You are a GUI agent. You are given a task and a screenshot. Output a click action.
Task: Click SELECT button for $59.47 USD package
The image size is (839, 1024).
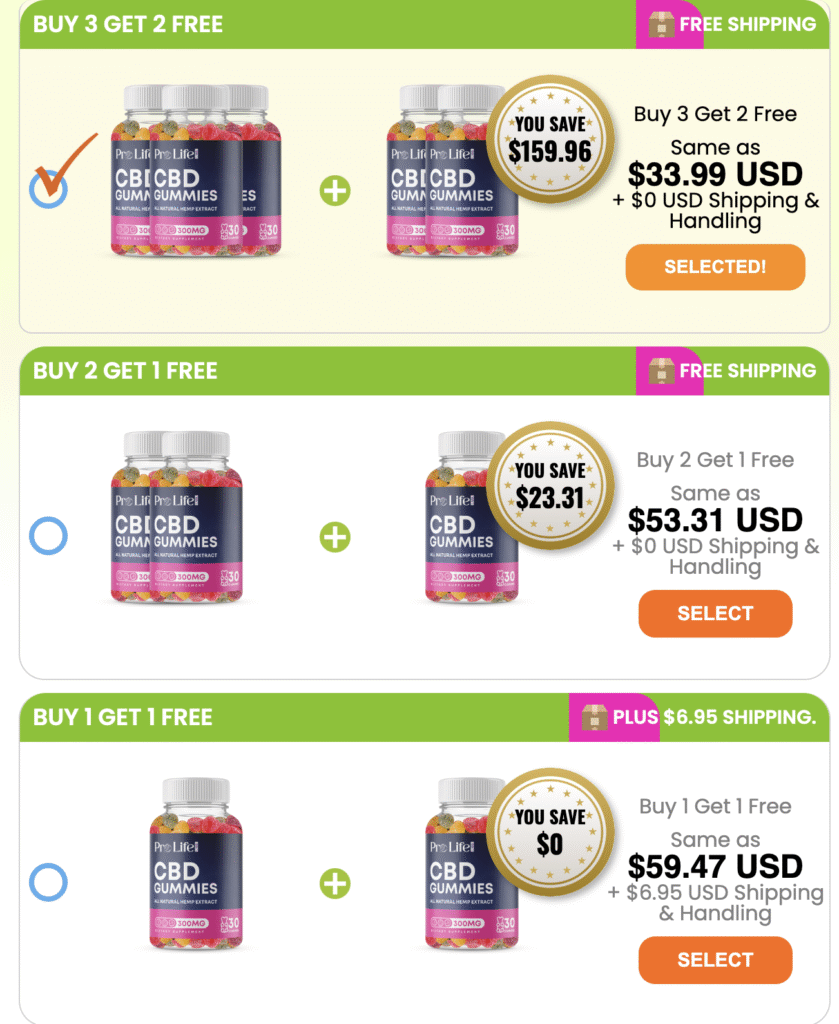715,960
